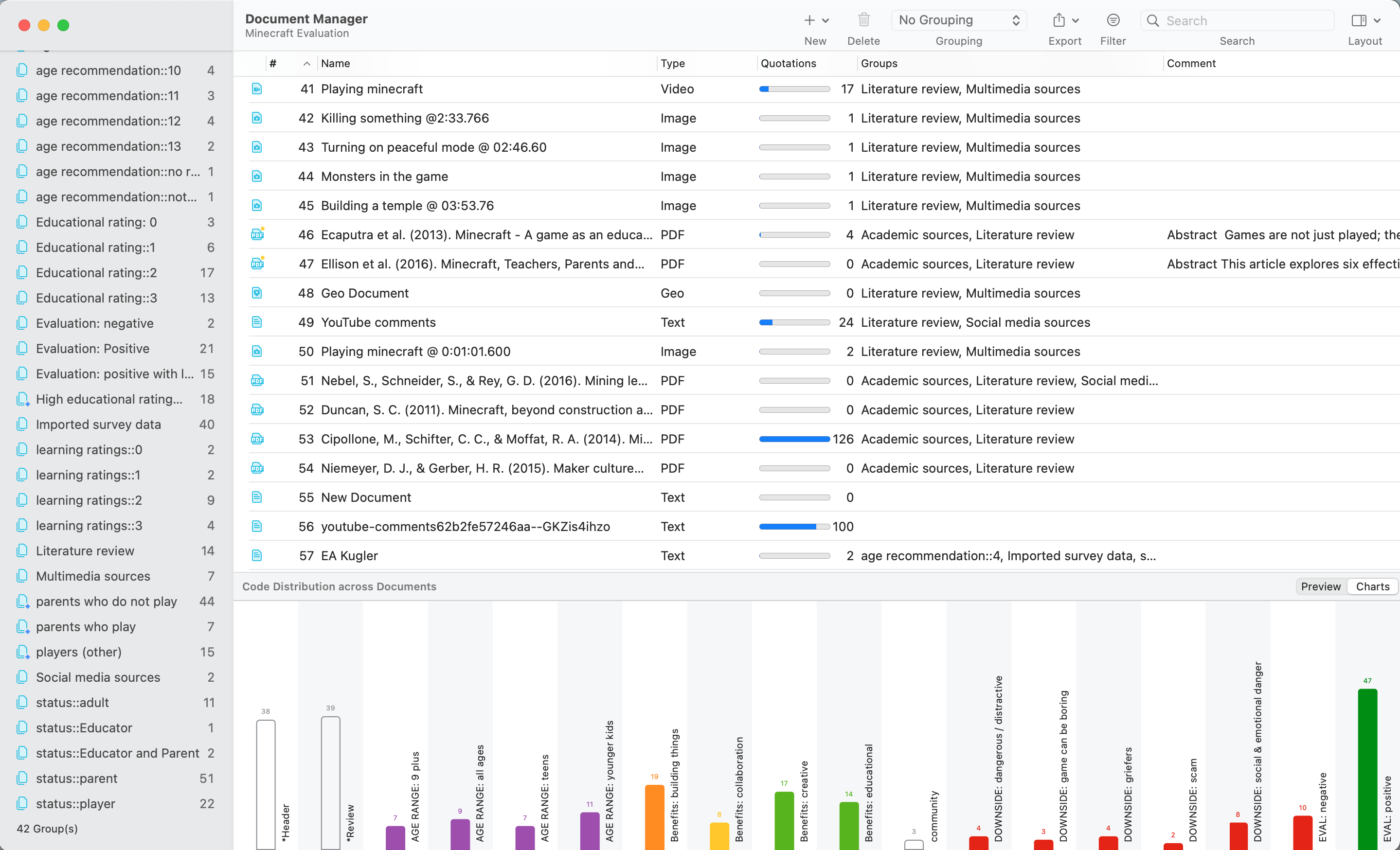The height and width of the screenshot is (850, 1400).
Task: Select the Literature review group
Action: (85, 550)
